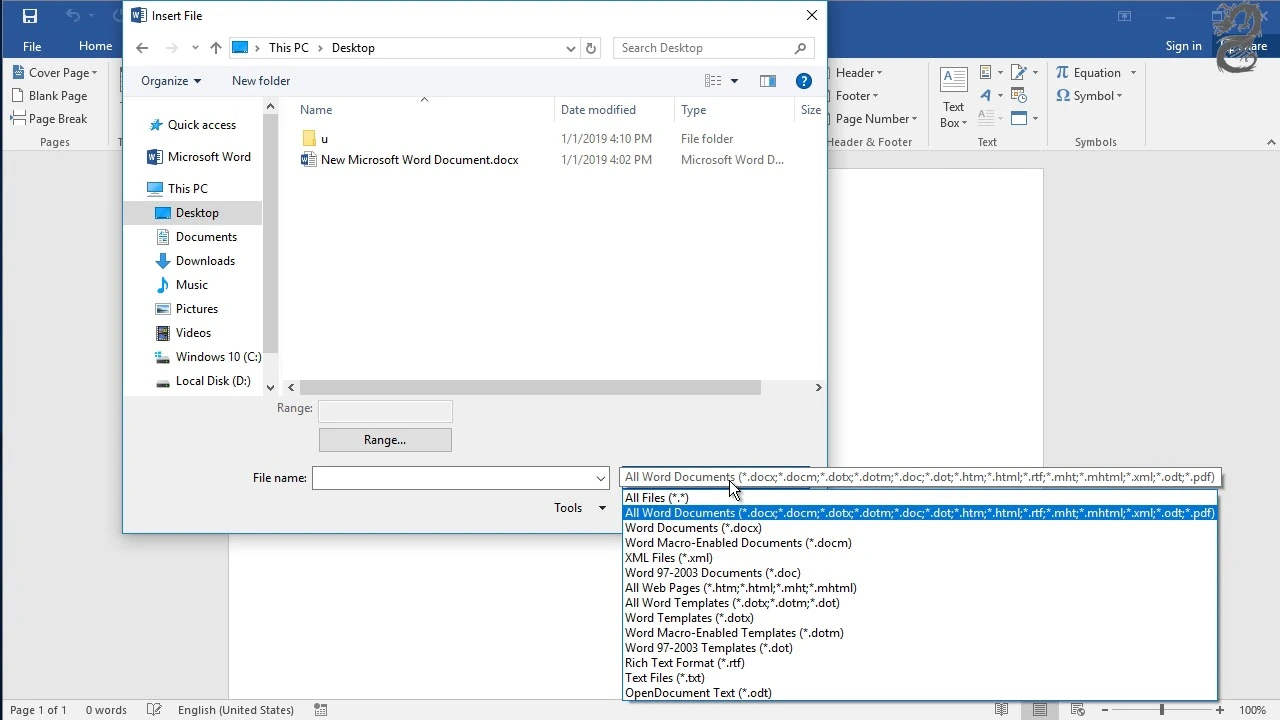Click Sign in in Word
The height and width of the screenshot is (720, 1280).
pos(1183,46)
